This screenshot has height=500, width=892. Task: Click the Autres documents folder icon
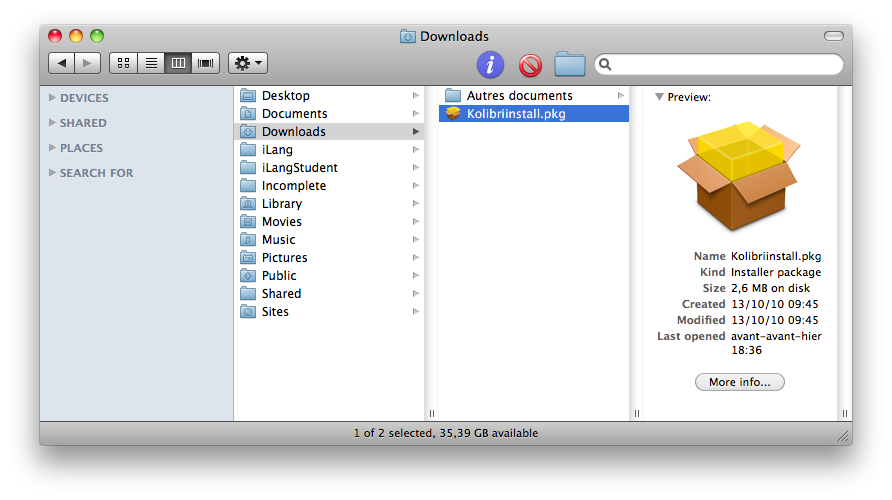tap(453, 95)
